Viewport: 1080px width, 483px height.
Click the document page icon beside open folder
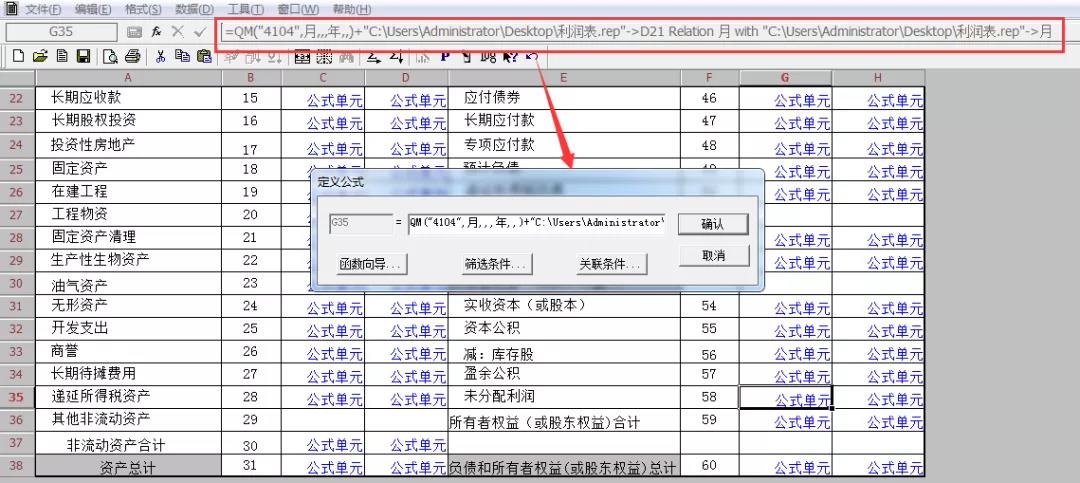(x=62, y=56)
